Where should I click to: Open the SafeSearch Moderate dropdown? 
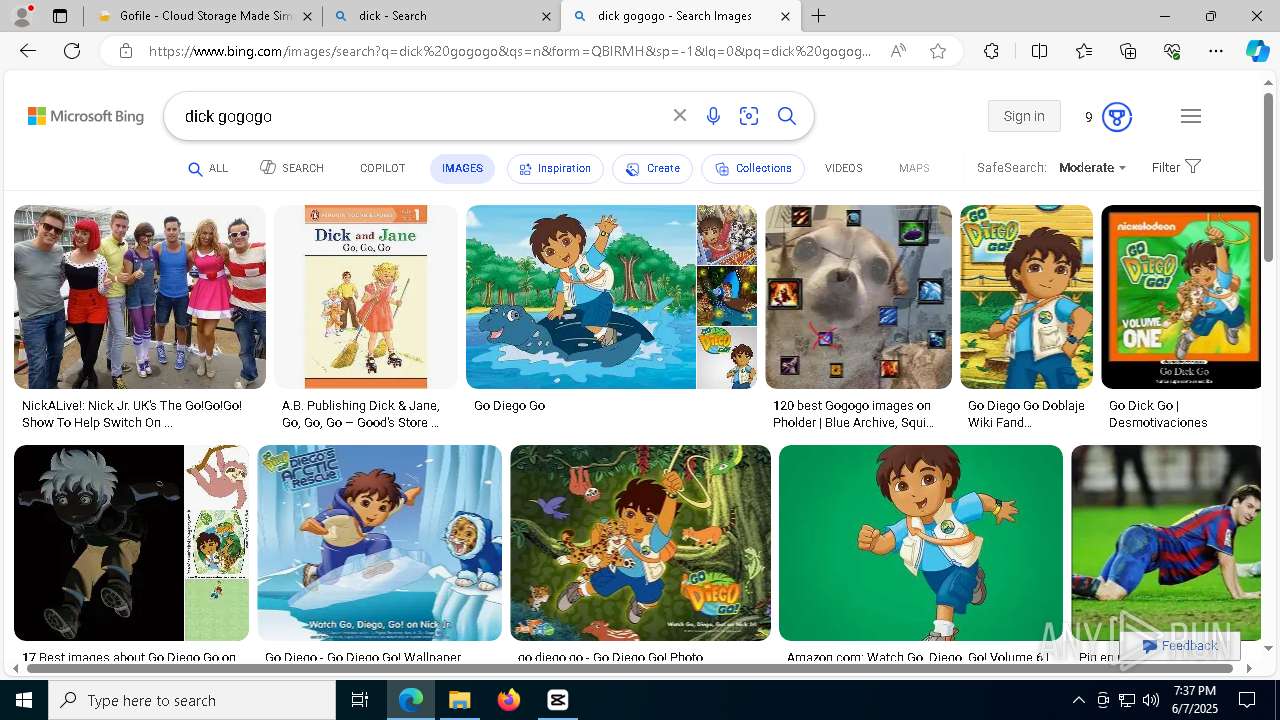[x=1092, y=168]
